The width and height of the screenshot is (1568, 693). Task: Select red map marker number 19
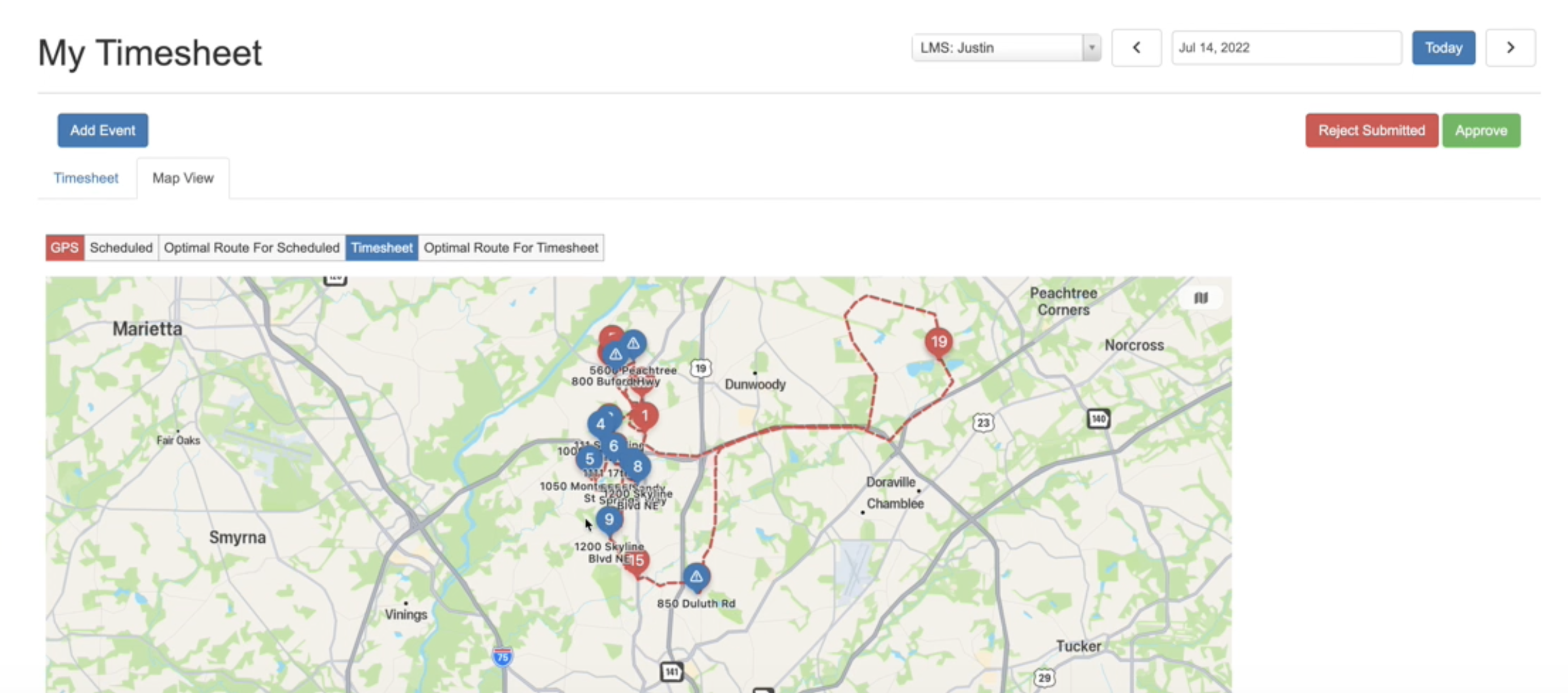(x=938, y=341)
